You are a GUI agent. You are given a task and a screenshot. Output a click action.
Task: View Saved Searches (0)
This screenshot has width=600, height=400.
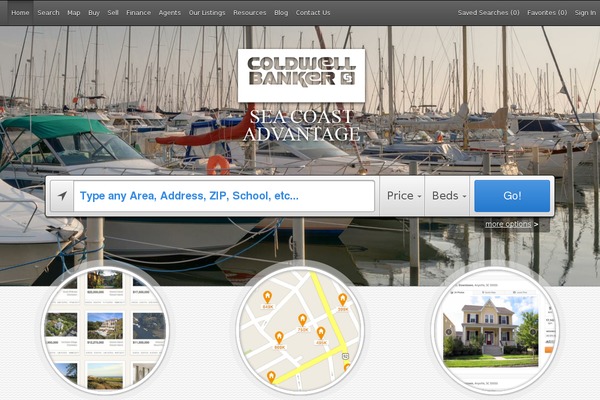point(488,13)
